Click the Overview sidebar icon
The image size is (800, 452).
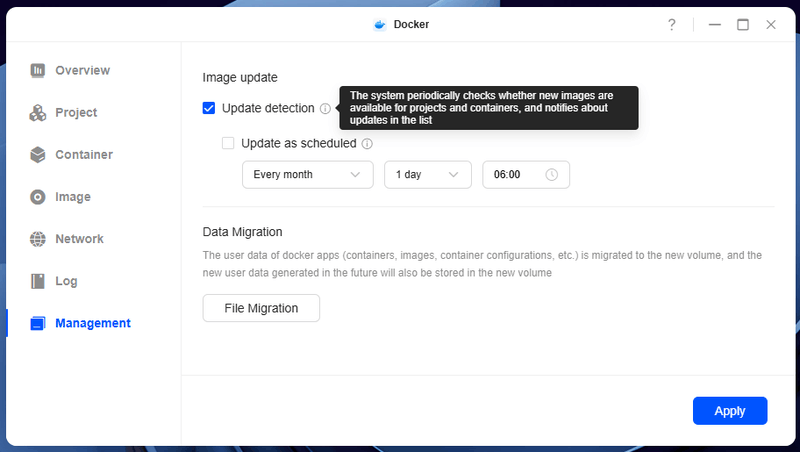(x=37, y=70)
